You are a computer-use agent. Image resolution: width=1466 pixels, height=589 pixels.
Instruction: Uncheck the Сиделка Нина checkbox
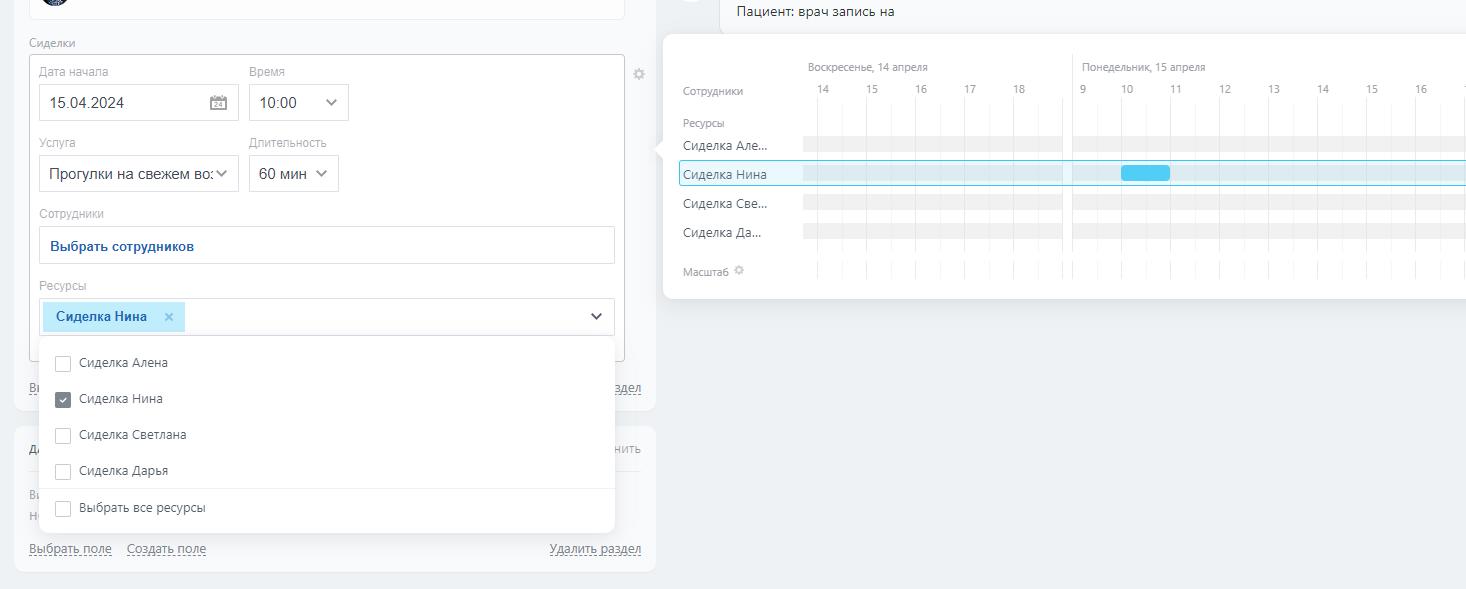pyautogui.click(x=63, y=400)
